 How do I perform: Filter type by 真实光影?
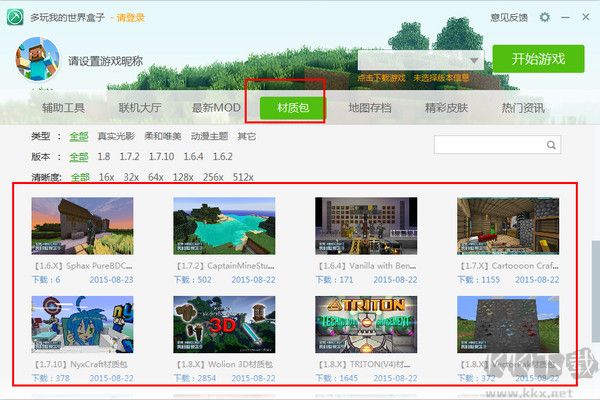(116, 136)
